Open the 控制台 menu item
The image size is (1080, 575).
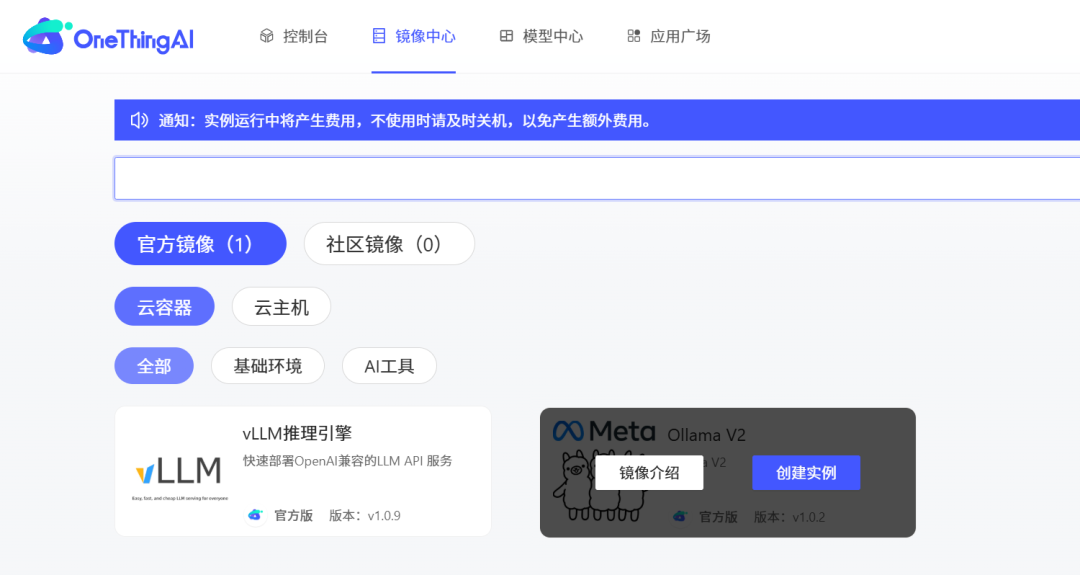(305, 36)
